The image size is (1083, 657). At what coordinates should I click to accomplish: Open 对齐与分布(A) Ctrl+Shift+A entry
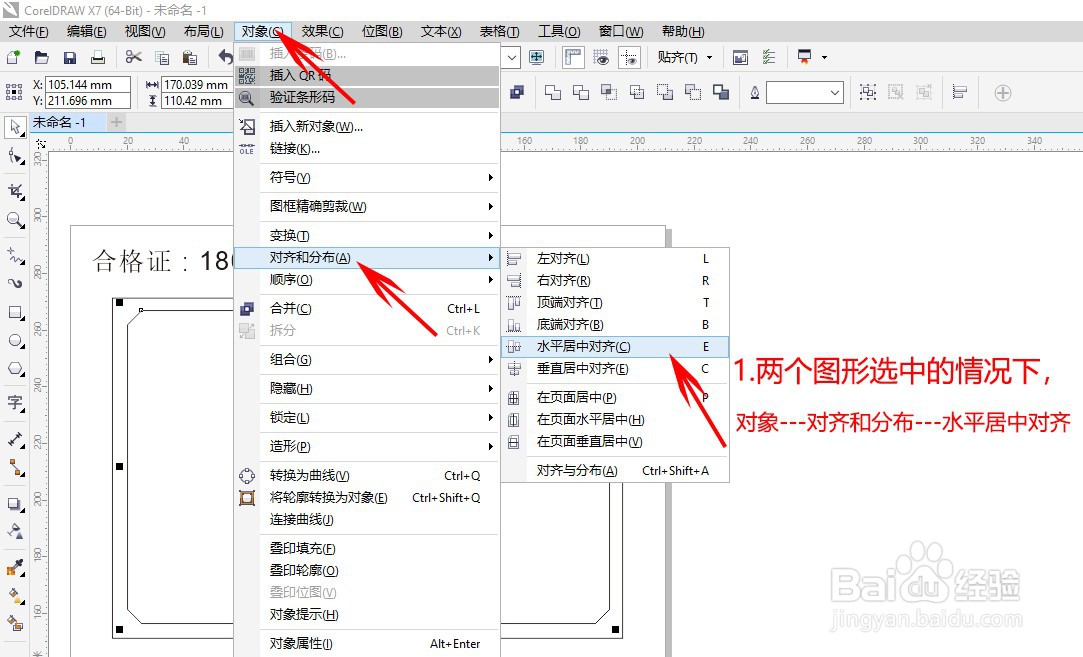point(615,470)
